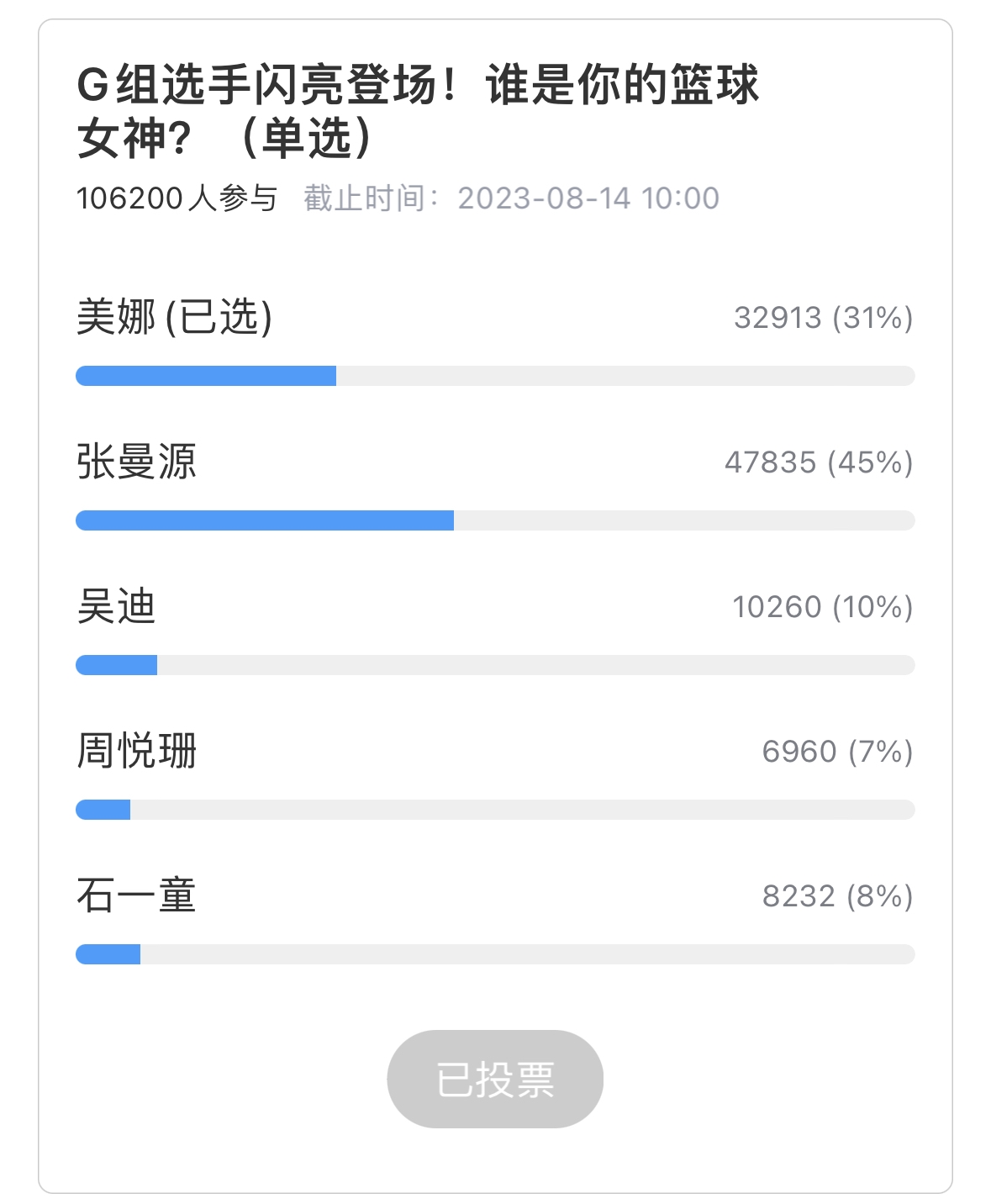Click 吴迪's vote progress bar

(x=495, y=665)
